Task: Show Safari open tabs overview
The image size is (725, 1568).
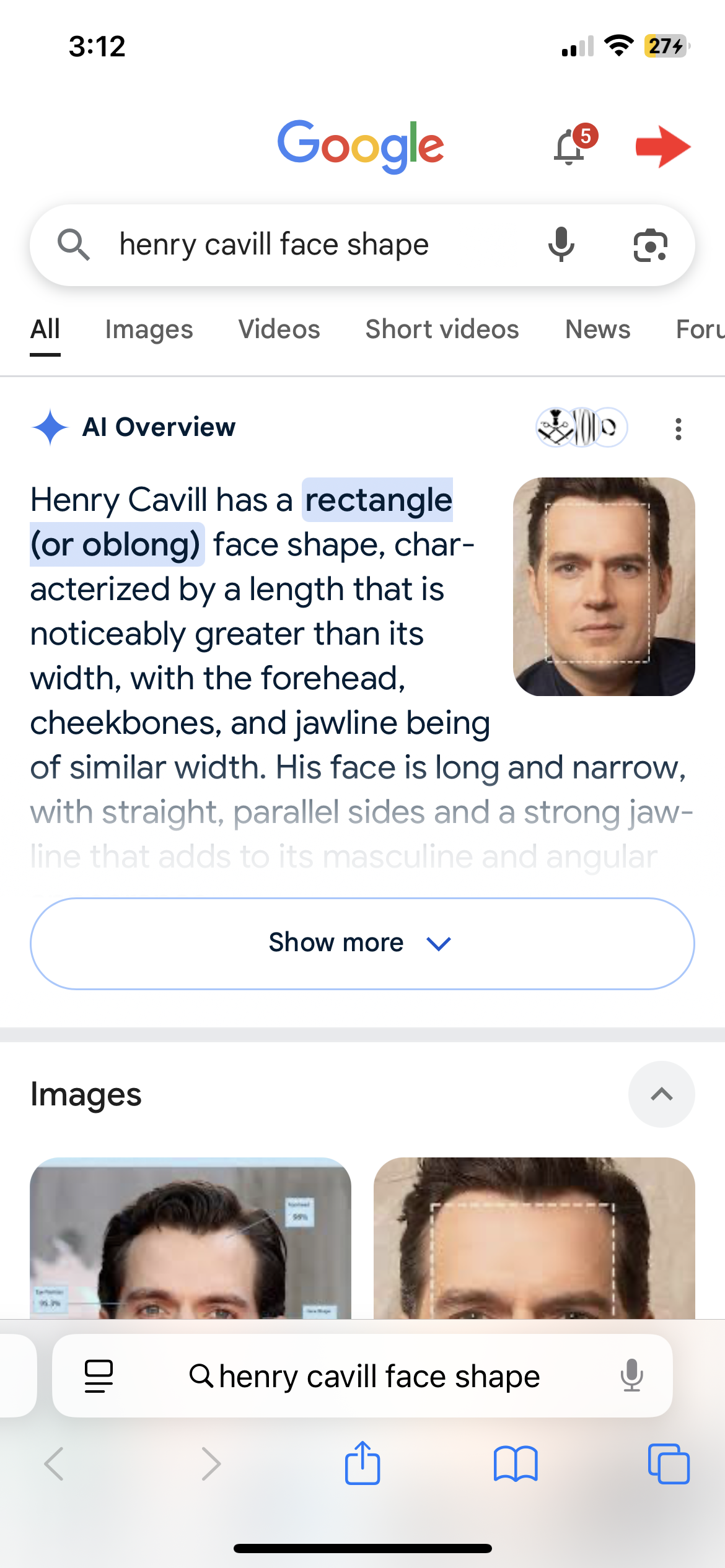Action: point(669,1464)
